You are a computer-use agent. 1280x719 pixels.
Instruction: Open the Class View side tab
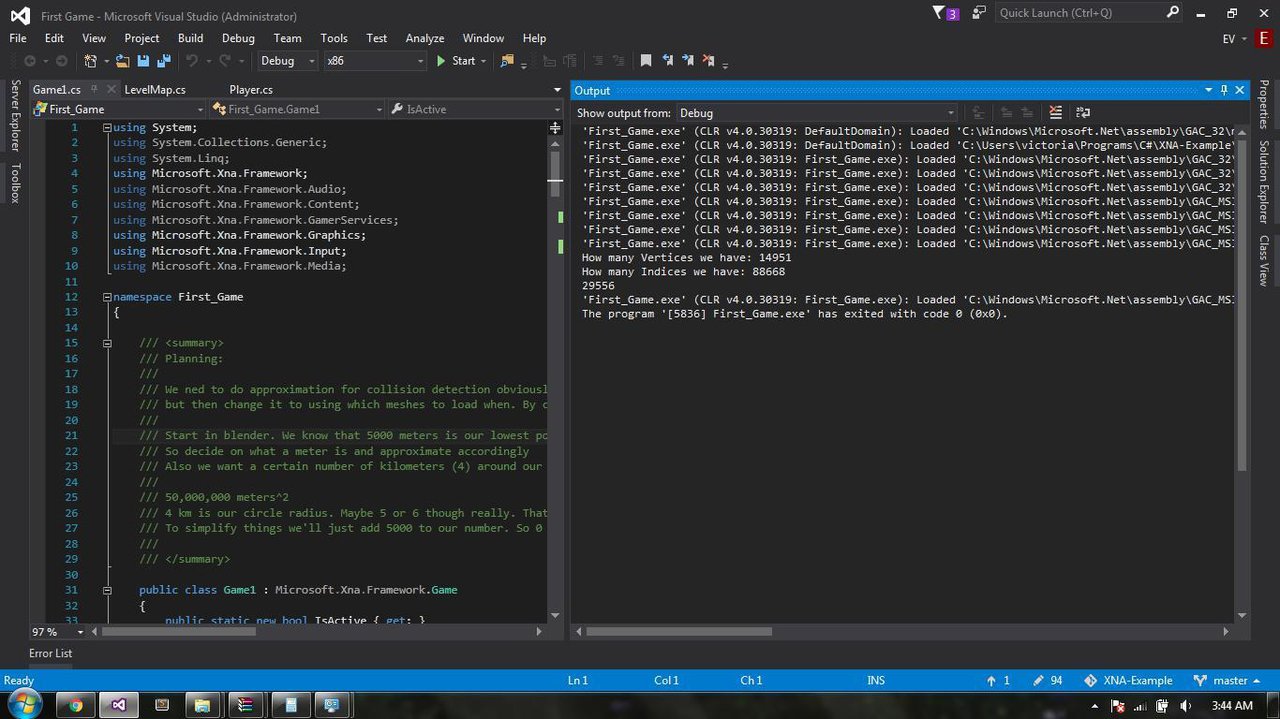point(1264,260)
